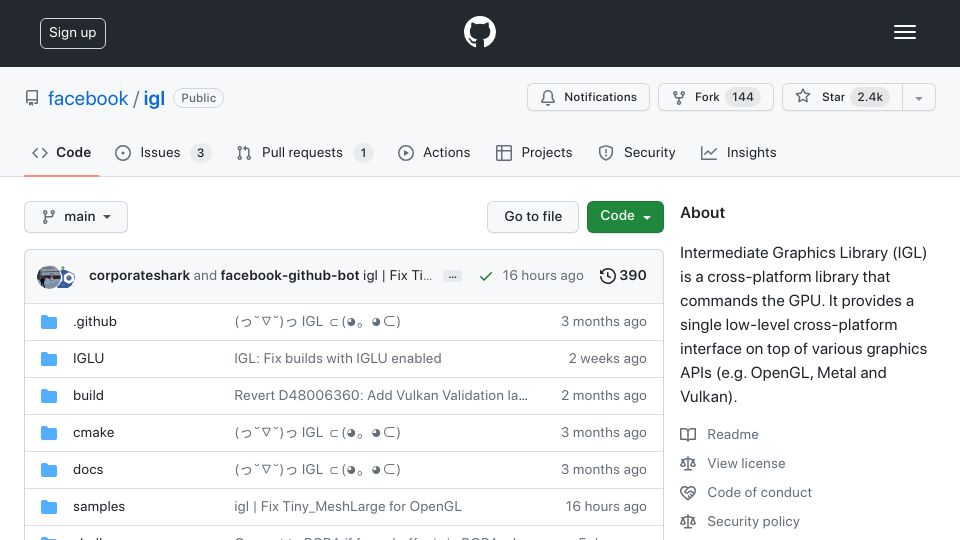Click the Security shield icon
Viewport: 960px width, 540px height.
pyautogui.click(x=606, y=153)
